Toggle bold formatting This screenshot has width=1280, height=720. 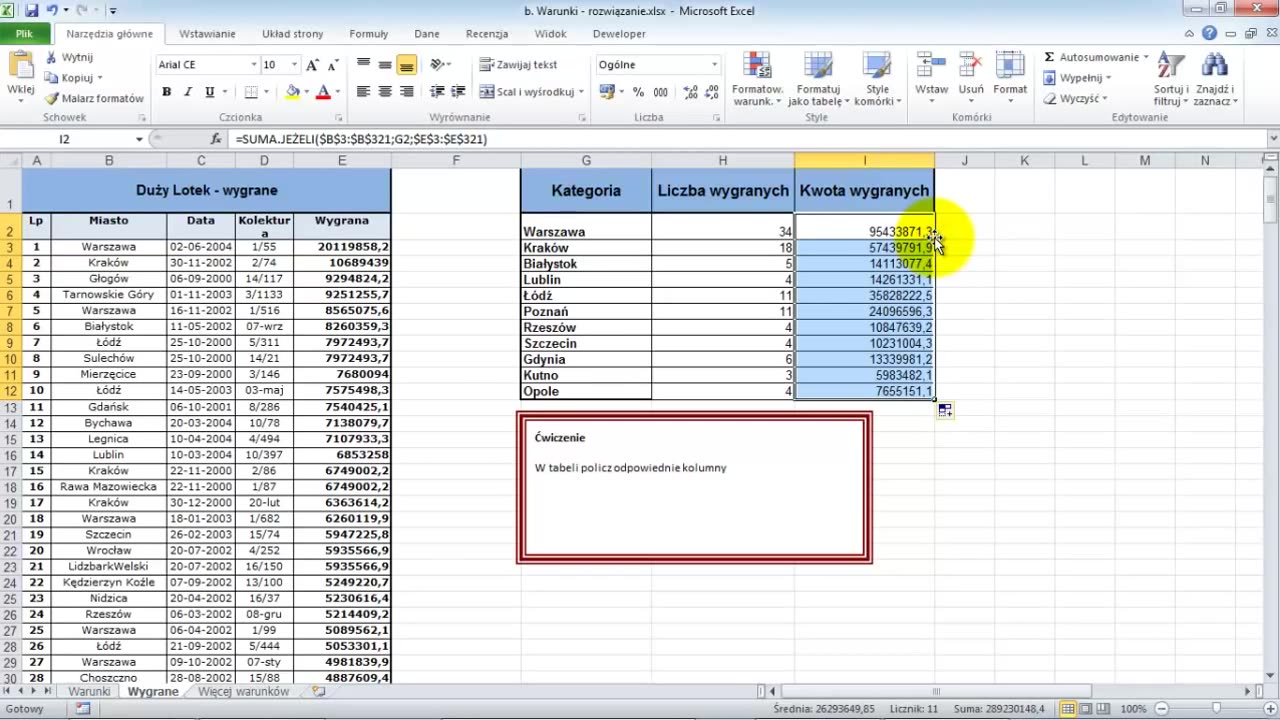166,92
